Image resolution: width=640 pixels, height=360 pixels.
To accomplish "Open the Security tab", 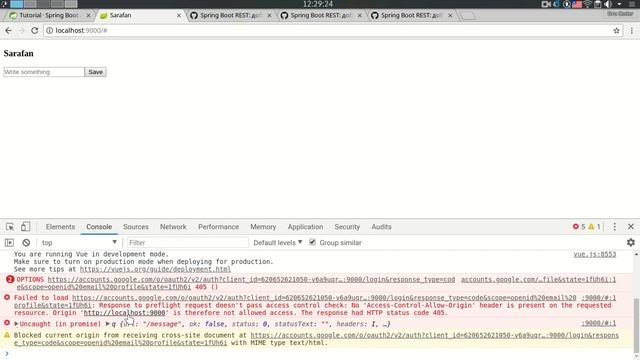I will coord(347,227).
